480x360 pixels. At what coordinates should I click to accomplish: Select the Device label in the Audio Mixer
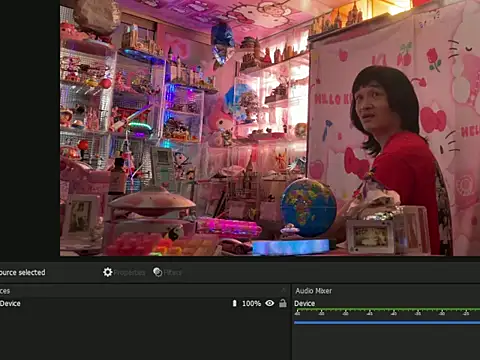pyautogui.click(x=304, y=303)
